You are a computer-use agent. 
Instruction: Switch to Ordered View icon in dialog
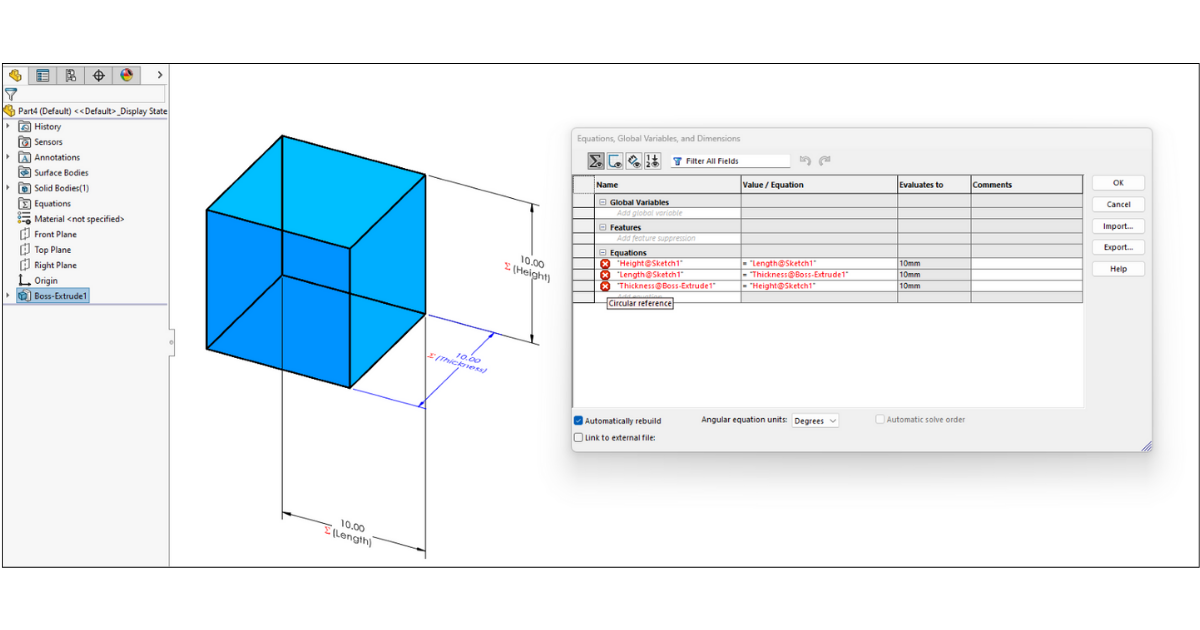tap(653, 161)
